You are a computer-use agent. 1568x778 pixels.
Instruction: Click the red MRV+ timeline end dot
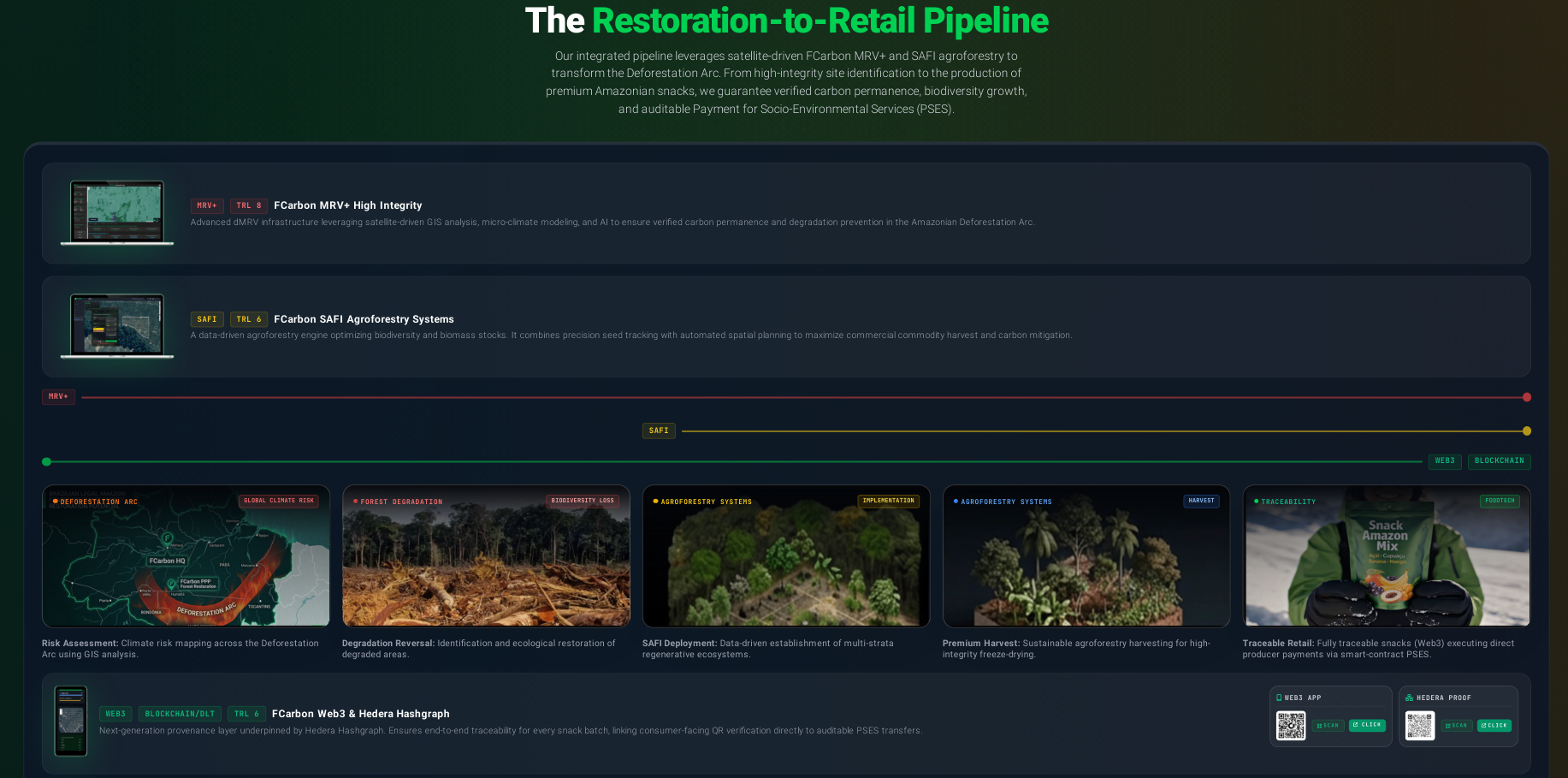click(1527, 397)
